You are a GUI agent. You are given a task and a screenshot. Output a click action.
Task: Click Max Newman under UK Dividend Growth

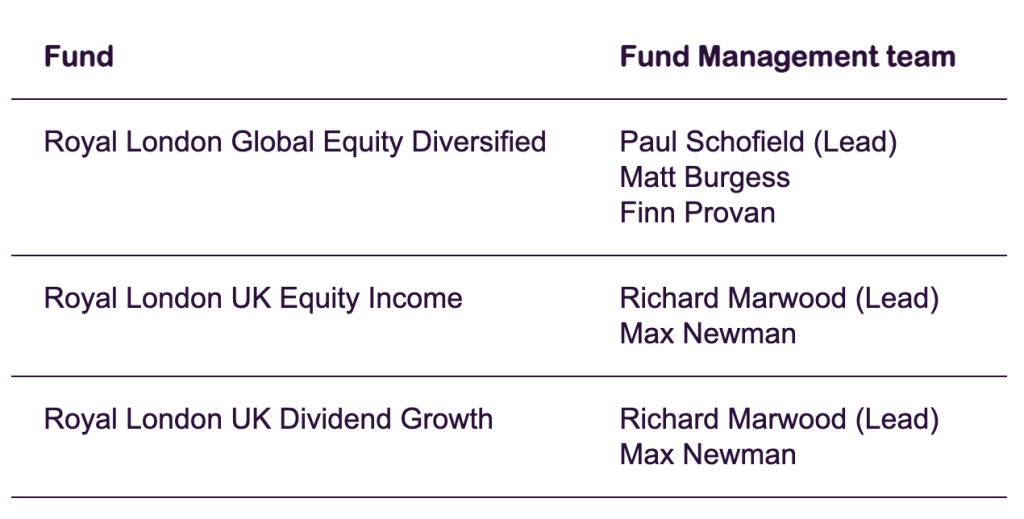[x=708, y=455]
